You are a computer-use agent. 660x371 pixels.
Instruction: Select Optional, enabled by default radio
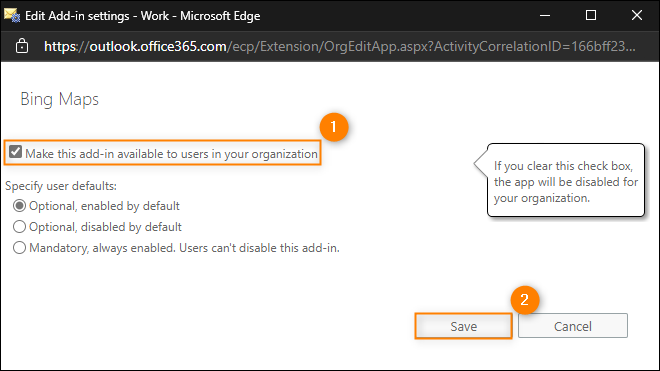[19, 206]
